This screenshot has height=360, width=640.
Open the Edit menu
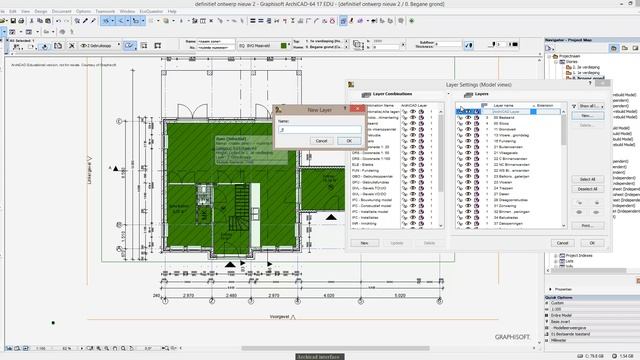[x=13, y=11]
